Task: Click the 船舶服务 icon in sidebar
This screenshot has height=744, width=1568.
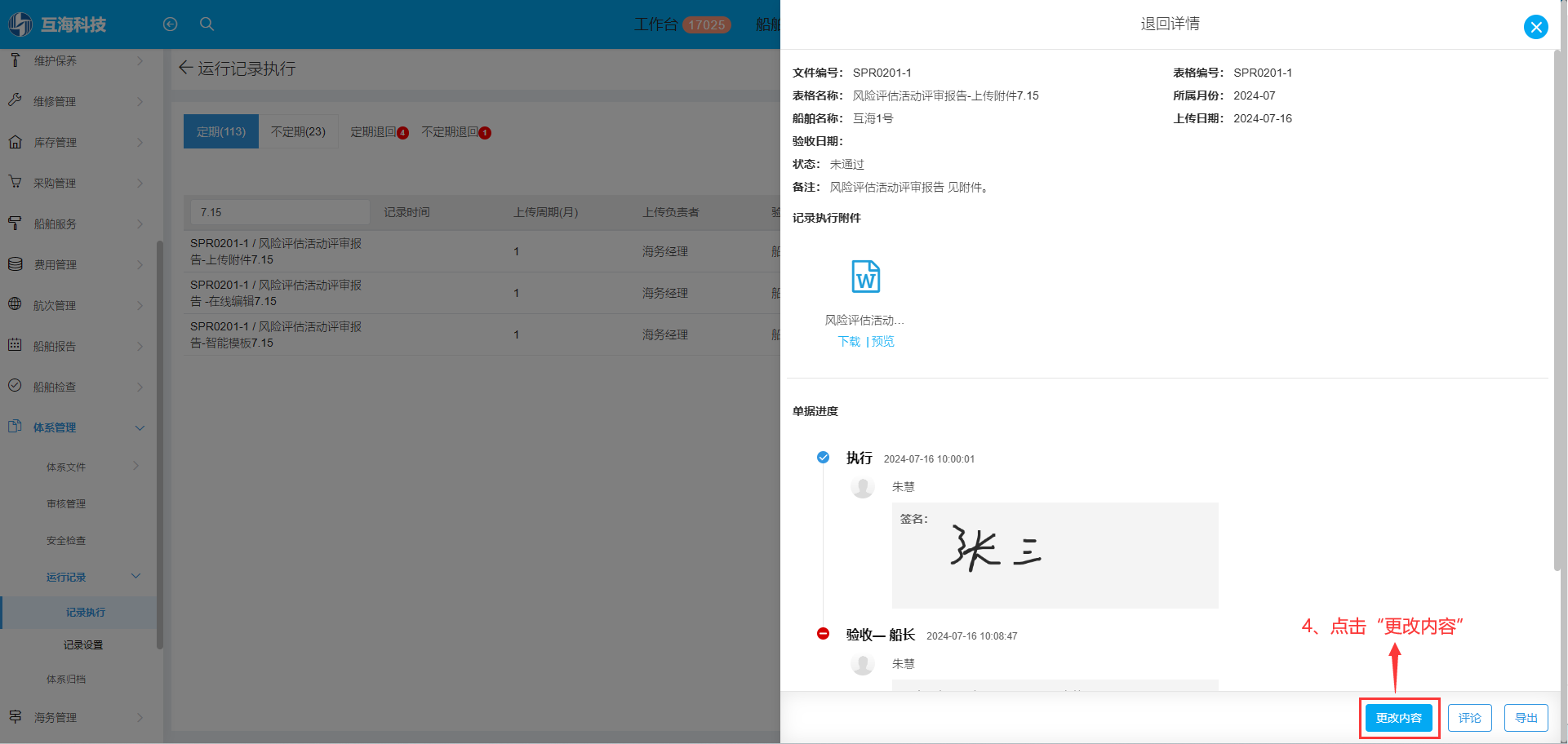Action: pyautogui.click(x=15, y=223)
